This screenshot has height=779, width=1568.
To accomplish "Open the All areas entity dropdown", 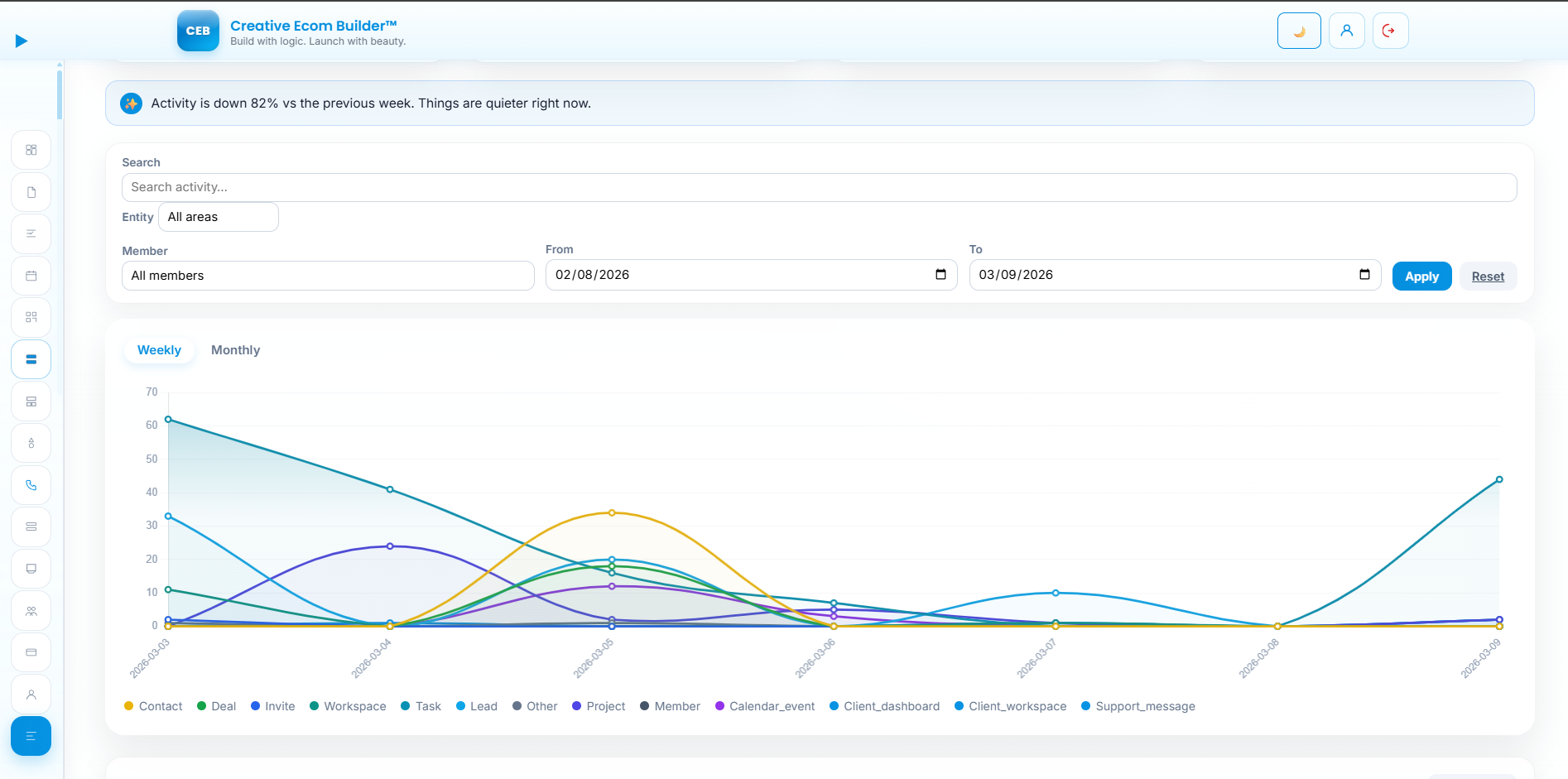I will pyautogui.click(x=218, y=216).
